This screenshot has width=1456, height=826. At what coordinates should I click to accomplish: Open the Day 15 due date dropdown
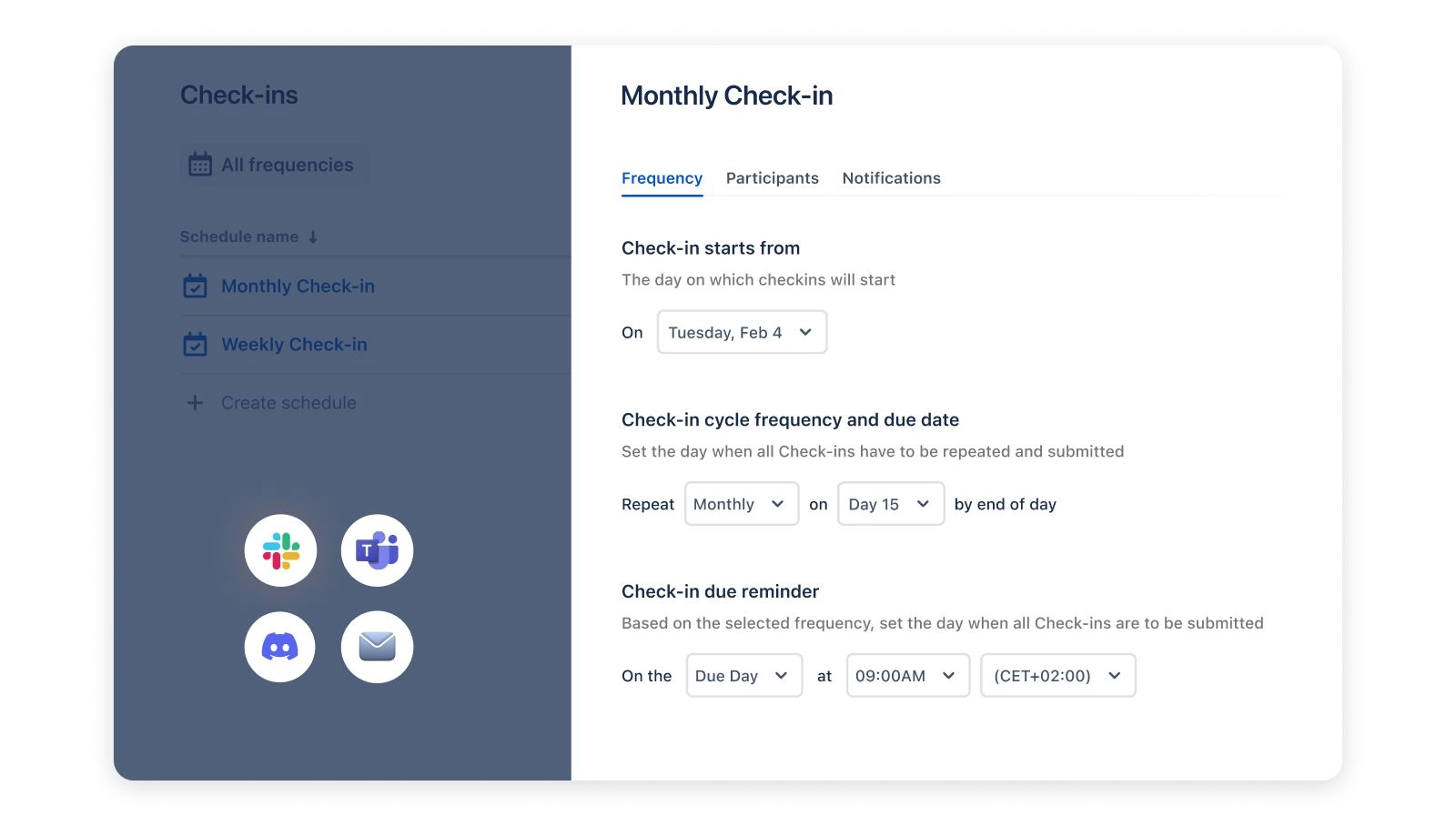(890, 504)
